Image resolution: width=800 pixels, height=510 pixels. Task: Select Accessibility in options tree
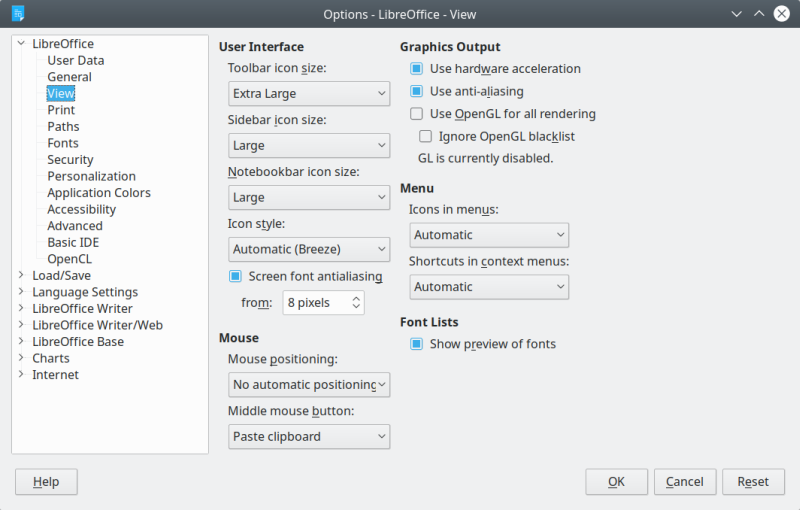82,210
